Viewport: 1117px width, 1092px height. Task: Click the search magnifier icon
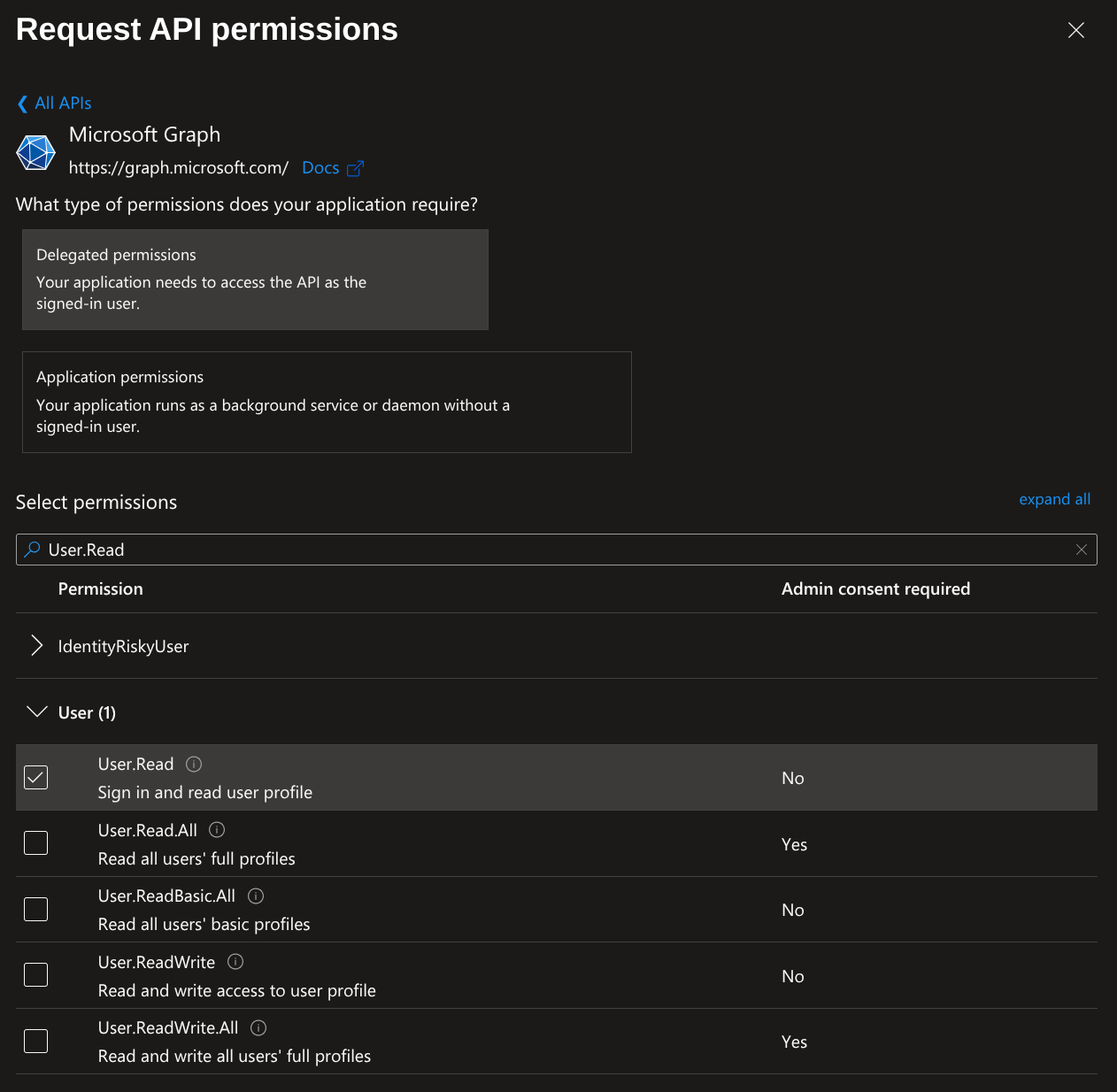(32, 550)
